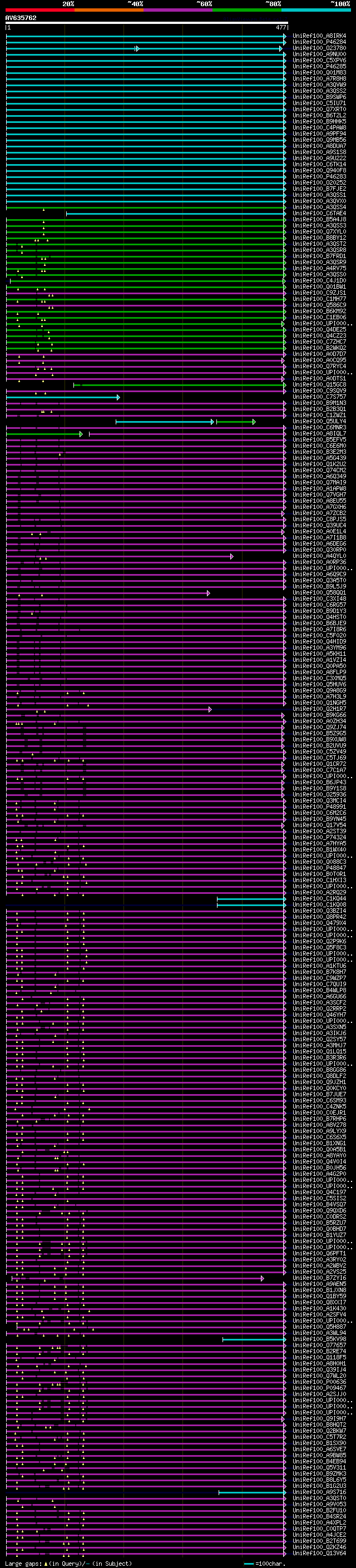Click the white query sequence ruler bar
The height and width of the screenshot is (1568, 356).
[x=147, y=22]
